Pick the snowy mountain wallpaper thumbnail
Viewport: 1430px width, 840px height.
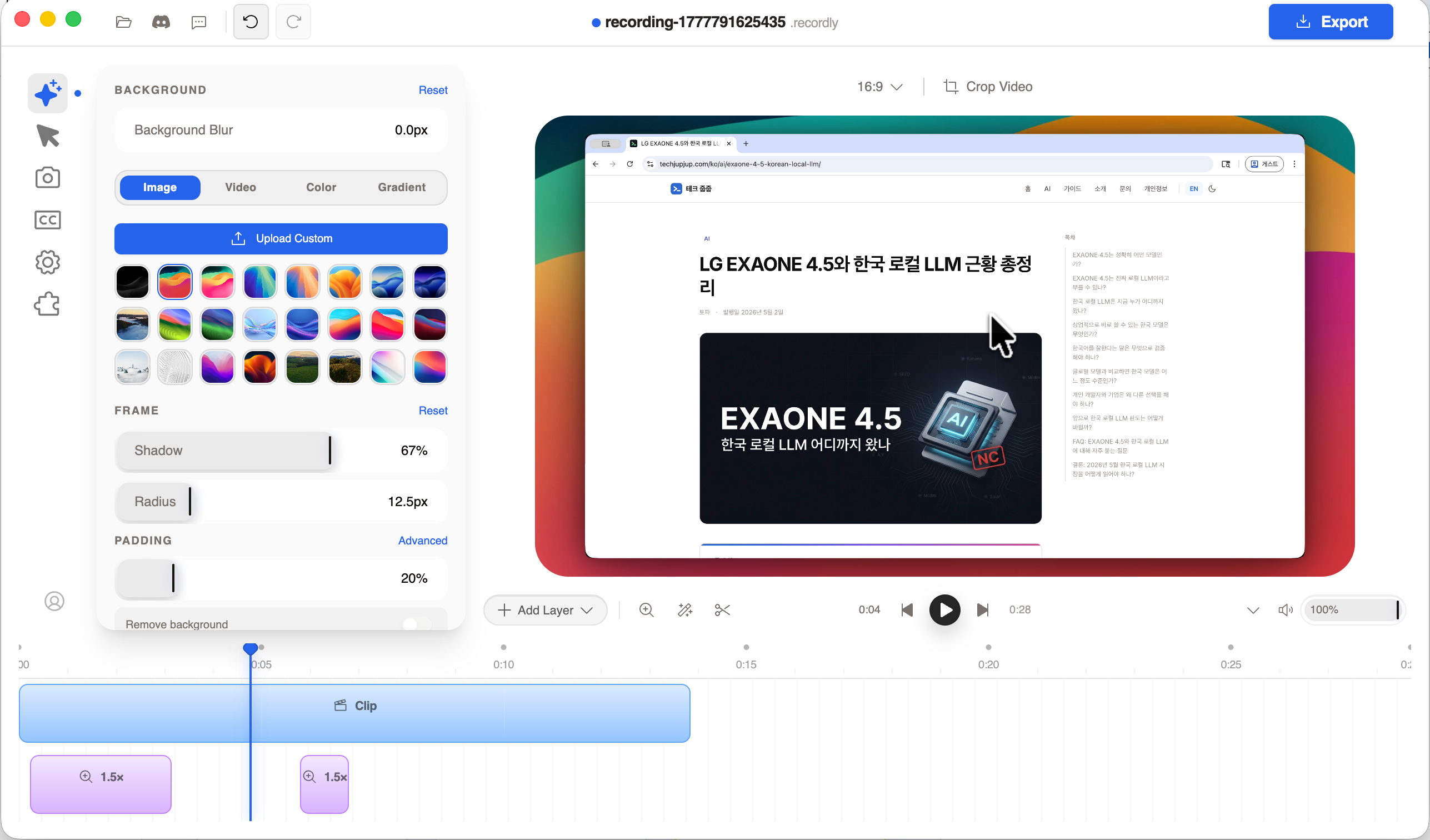click(x=132, y=367)
